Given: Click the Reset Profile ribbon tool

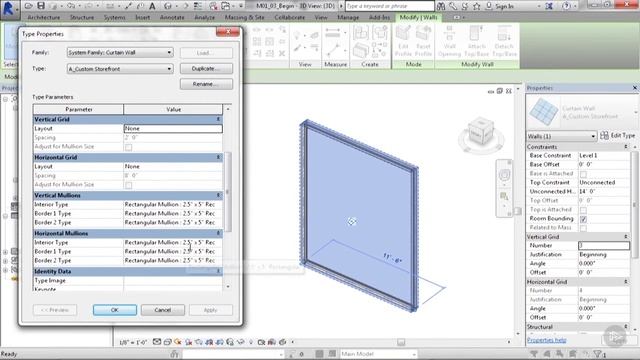Looking at the screenshot, I should pyautogui.click(x=423, y=41).
